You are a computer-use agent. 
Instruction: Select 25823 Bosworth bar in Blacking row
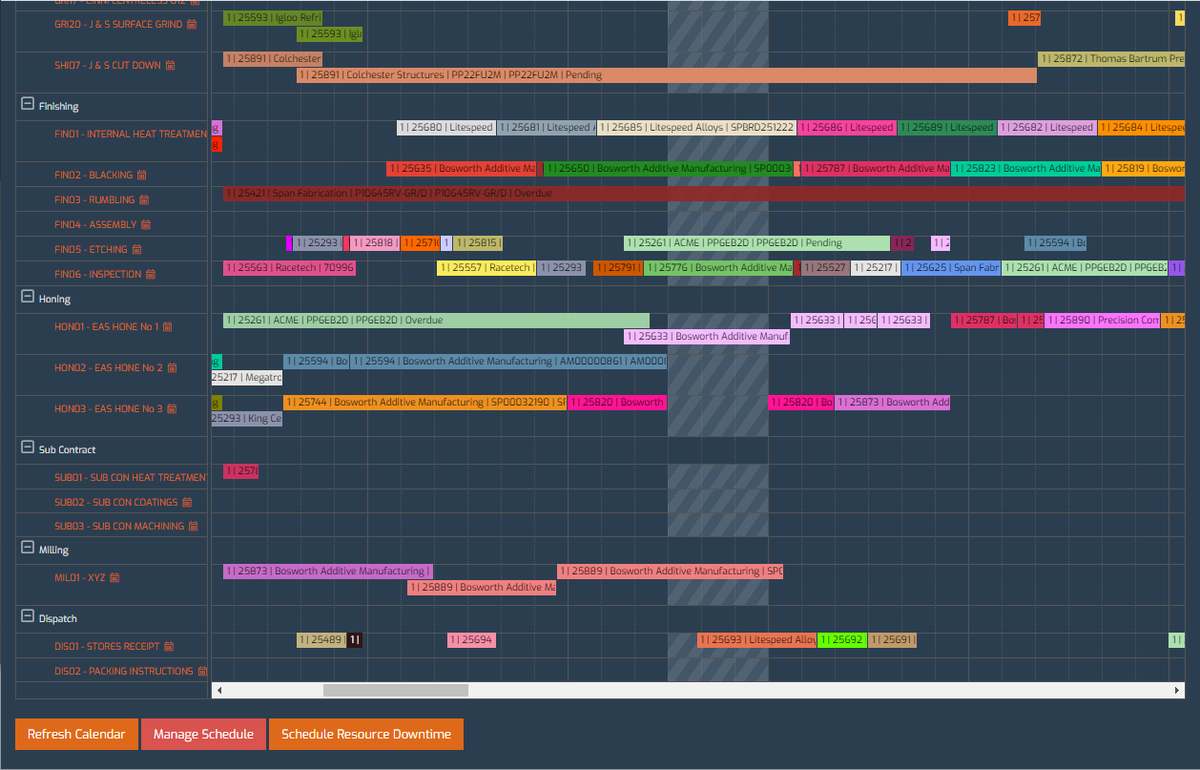pyautogui.click(x=1026, y=169)
